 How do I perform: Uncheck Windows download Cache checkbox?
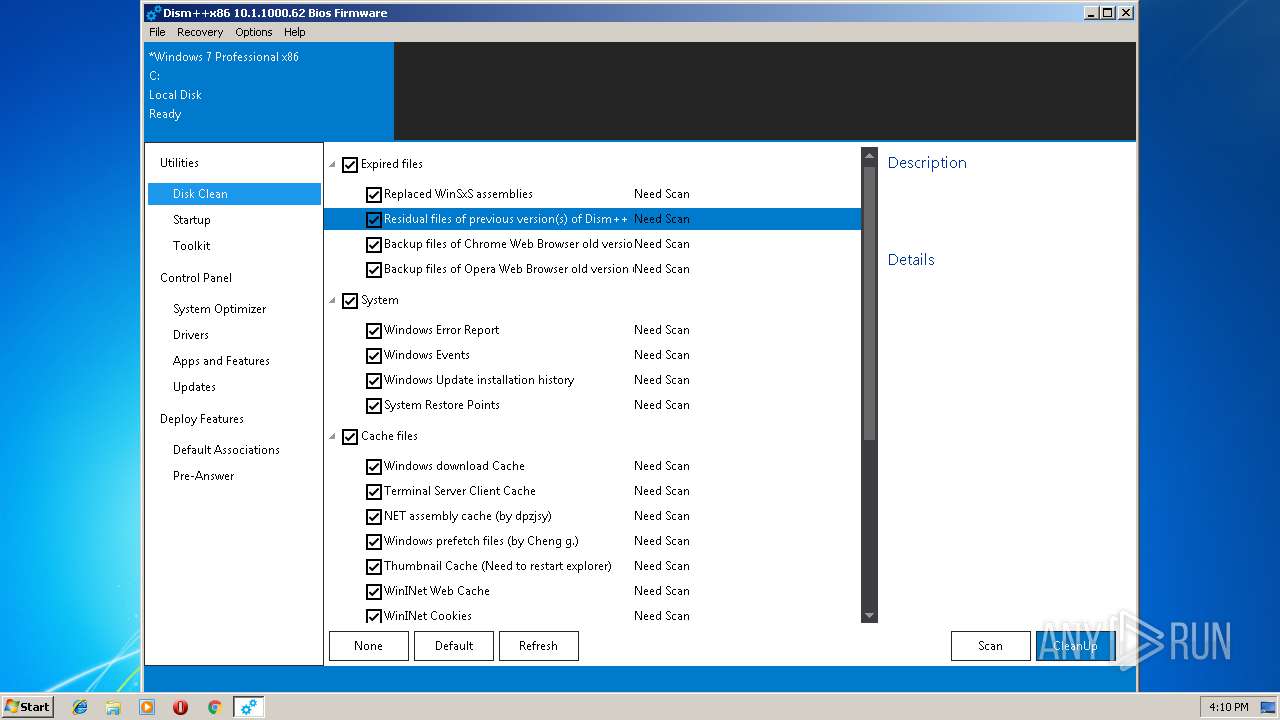[374, 466]
